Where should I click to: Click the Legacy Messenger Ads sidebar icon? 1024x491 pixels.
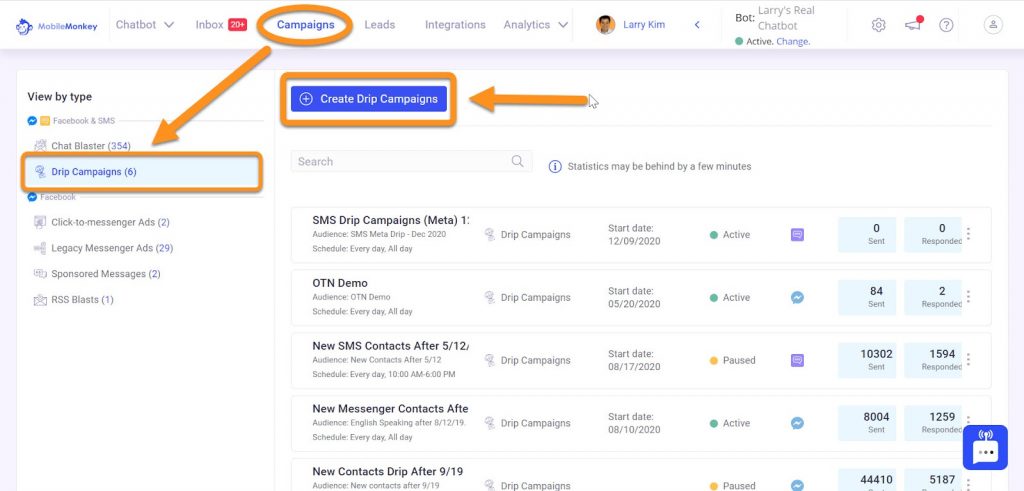click(40, 248)
